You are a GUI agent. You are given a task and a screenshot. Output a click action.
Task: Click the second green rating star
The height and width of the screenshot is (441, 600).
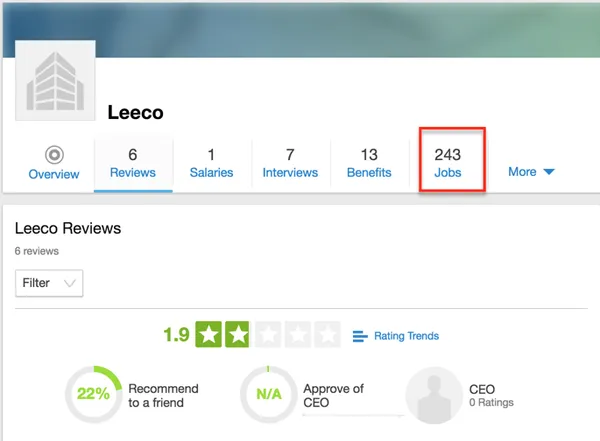point(238,335)
